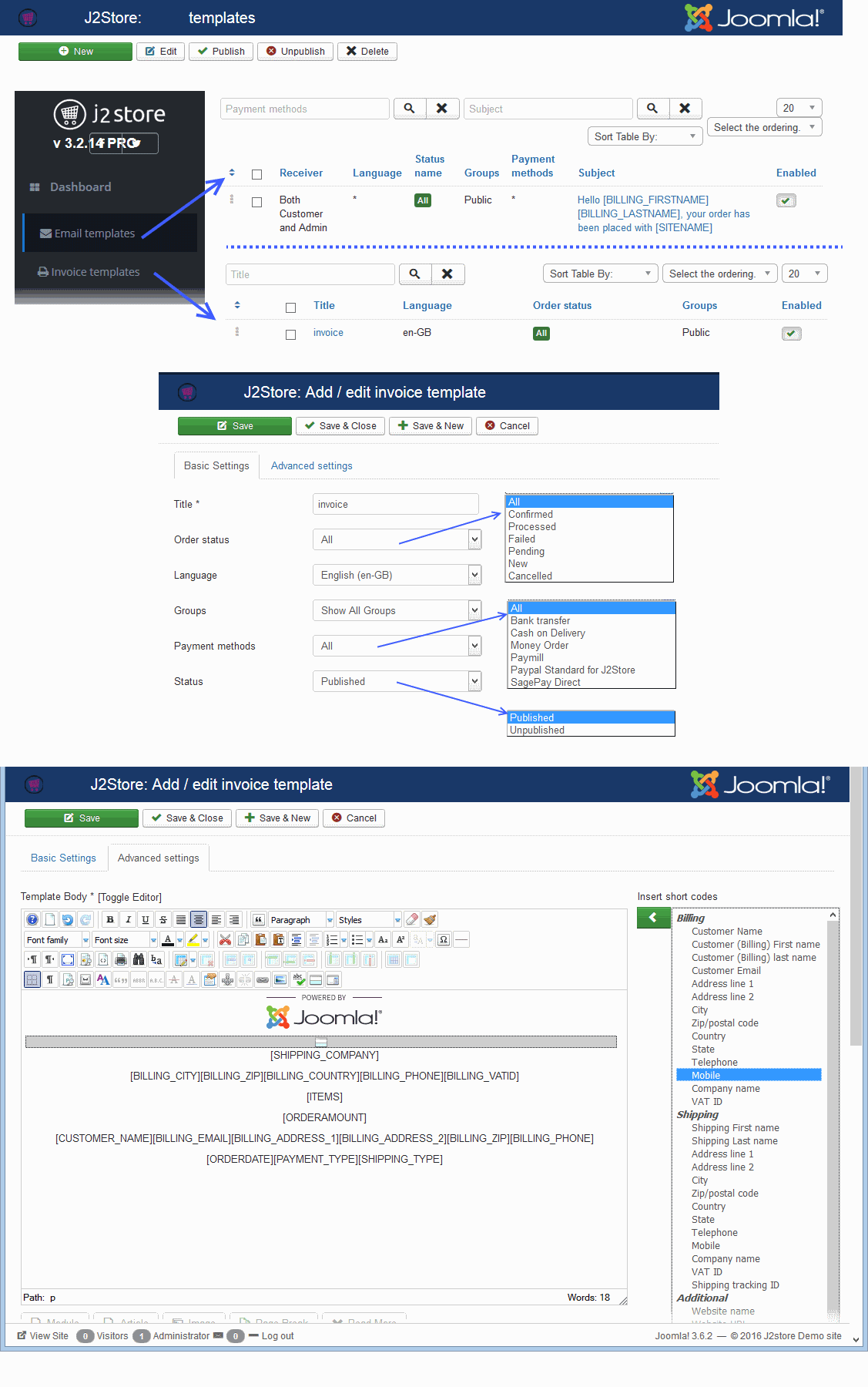The image size is (868, 1387).
Task: Open the Payment methods All dropdown
Action: 397,646
